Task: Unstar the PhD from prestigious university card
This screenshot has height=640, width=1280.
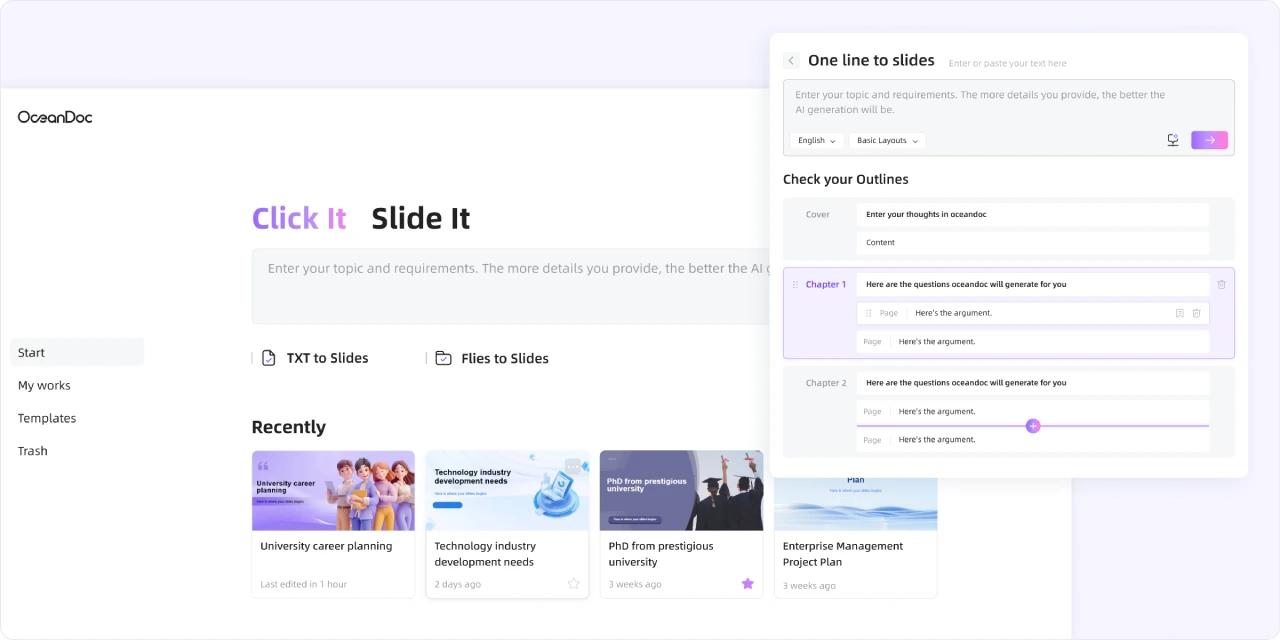Action: [x=747, y=584]
